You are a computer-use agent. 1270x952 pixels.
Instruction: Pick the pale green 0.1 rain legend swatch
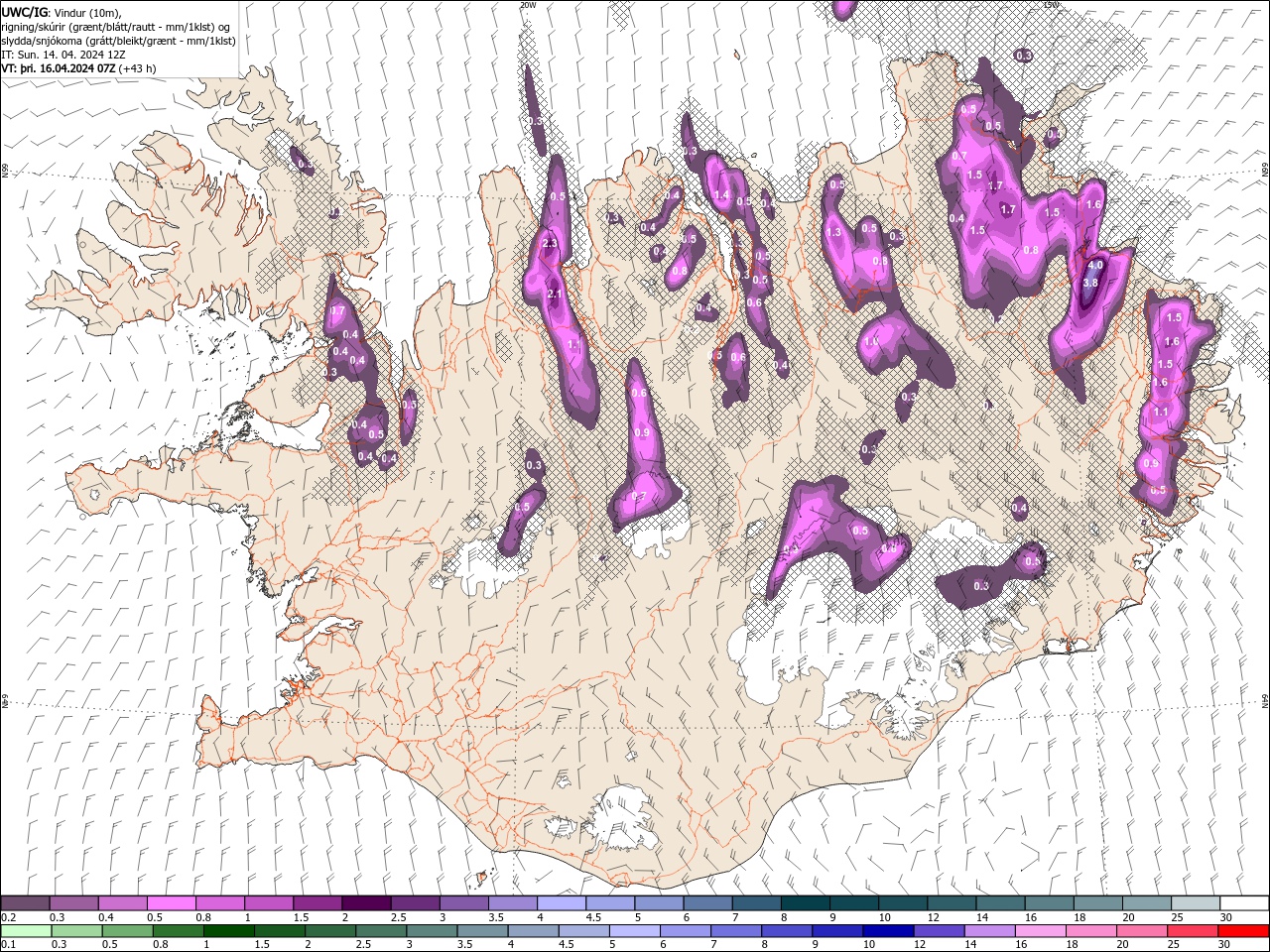pos(26,931)
